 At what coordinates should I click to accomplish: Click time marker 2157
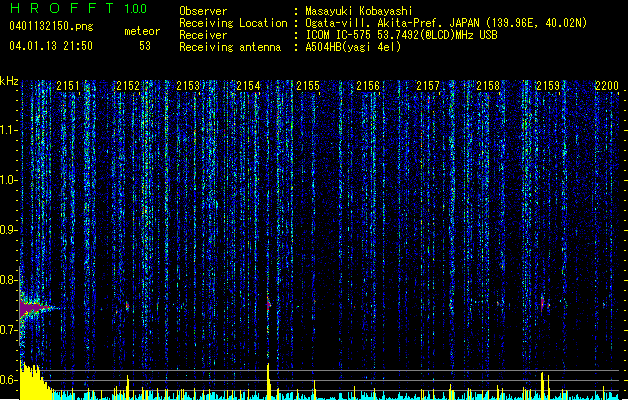pyautogui.click(x=428, y=86)
